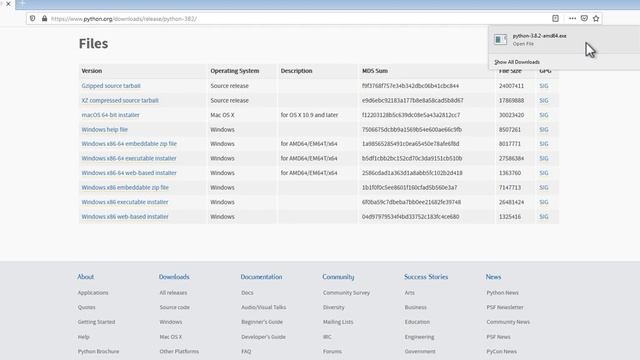Open All releases footer link

173,293
